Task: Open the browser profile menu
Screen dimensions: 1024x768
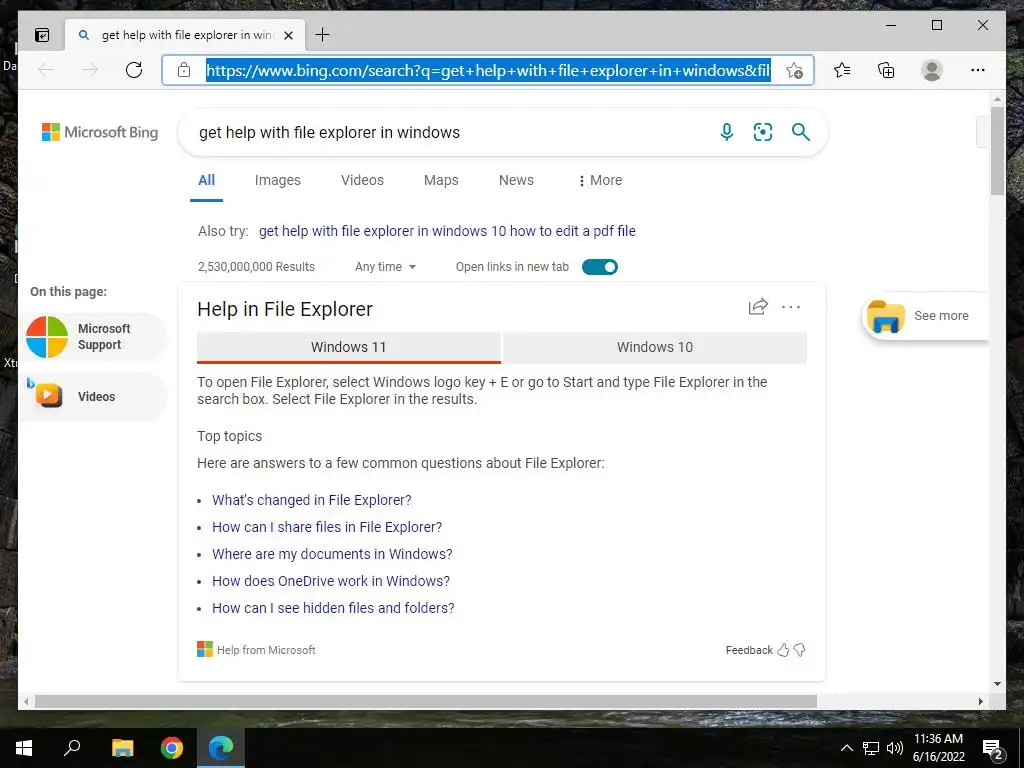Action: [932, 70]
